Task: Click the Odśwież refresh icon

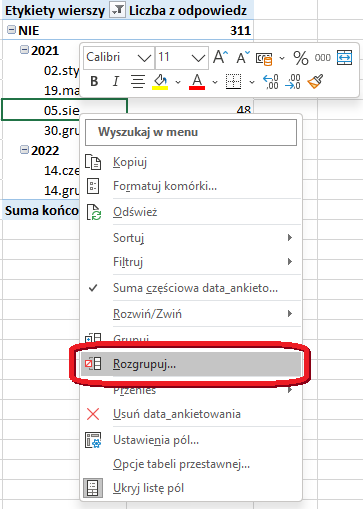Action: pyautogui.click(x=94, y=212)
